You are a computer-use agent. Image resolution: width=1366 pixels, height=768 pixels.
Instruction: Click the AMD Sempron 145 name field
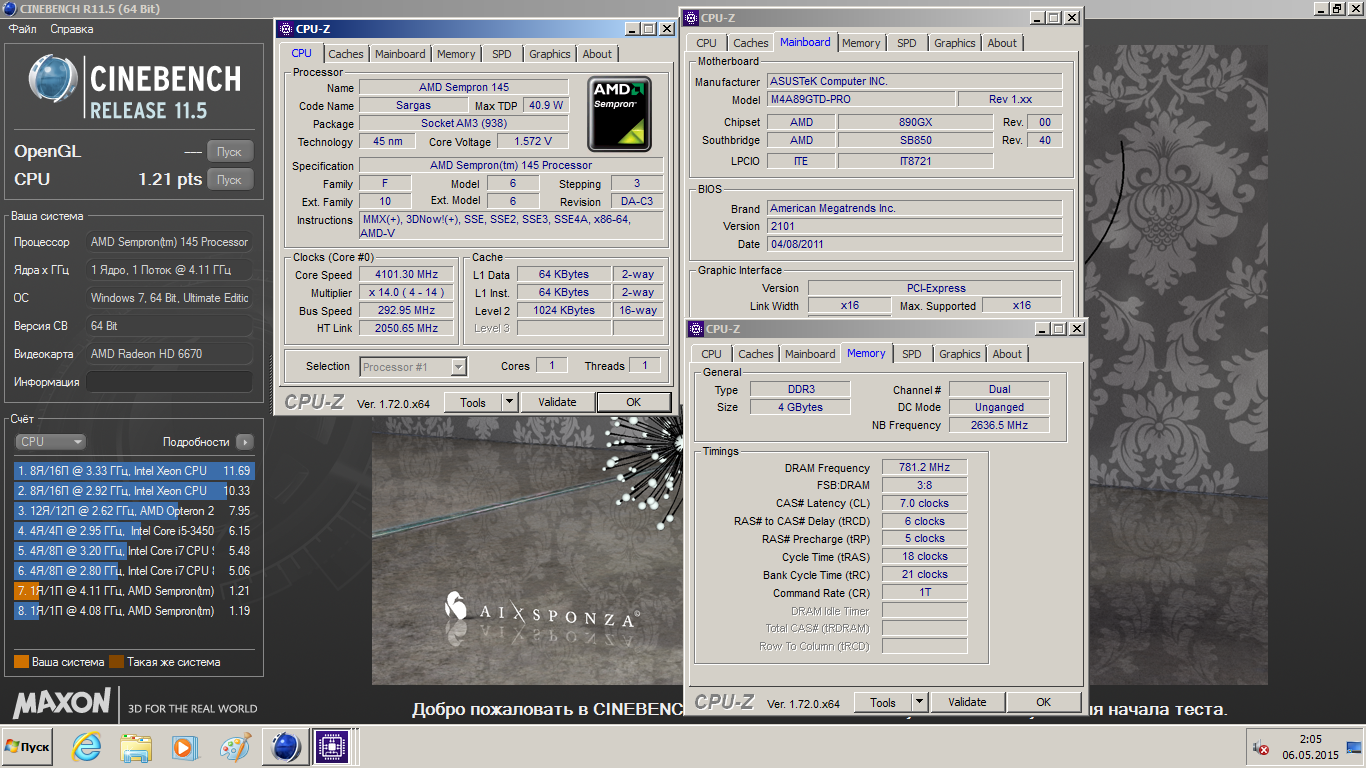click(x=466, y=88)
